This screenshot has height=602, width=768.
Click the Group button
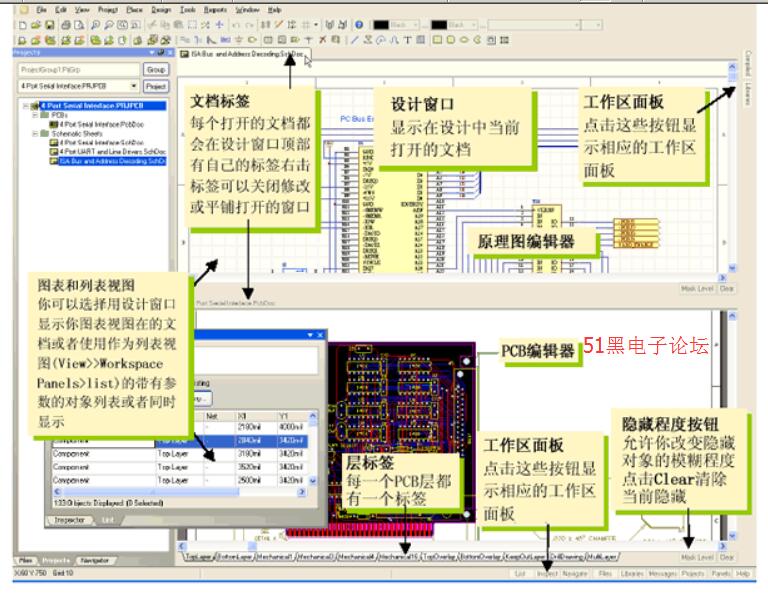[156, 70]
